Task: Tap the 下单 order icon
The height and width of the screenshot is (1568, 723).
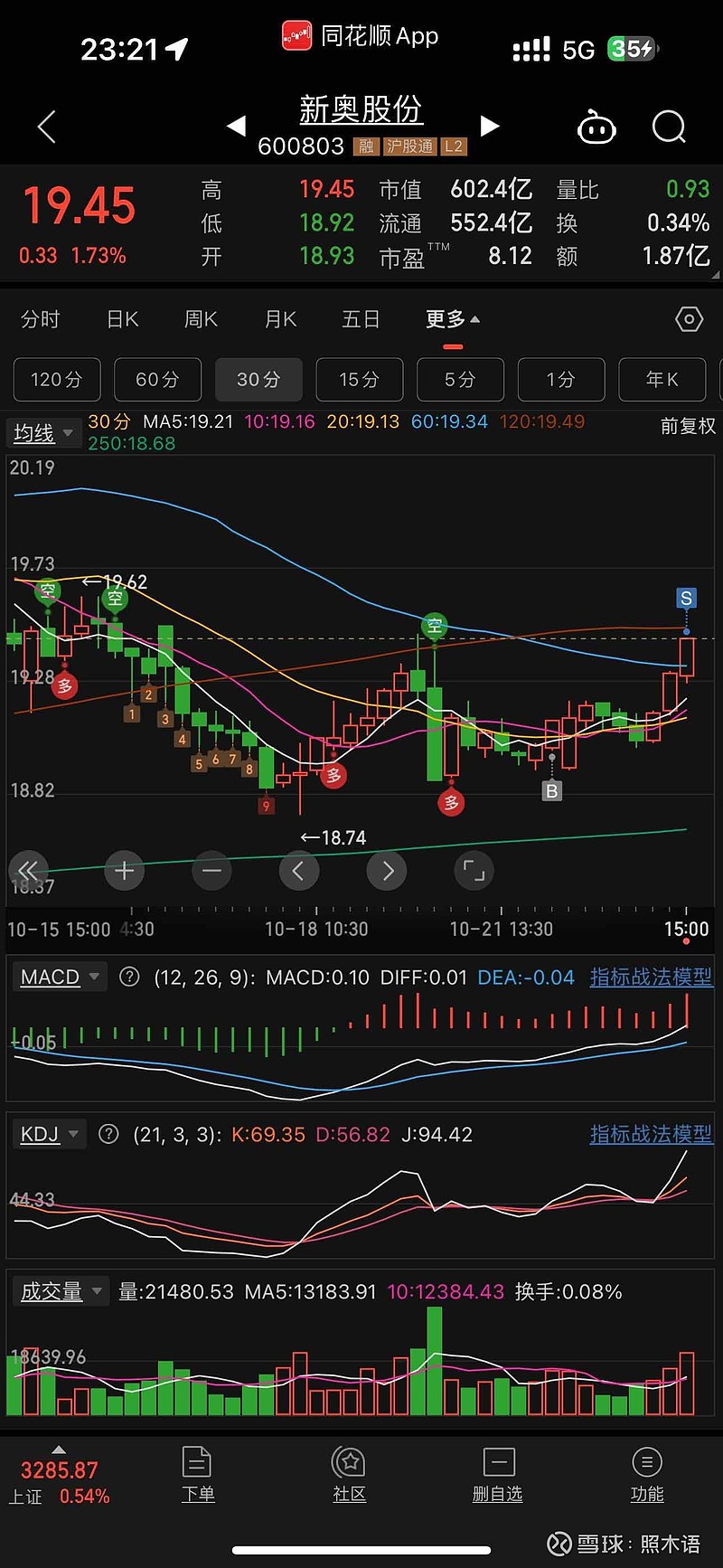Action: coord(197,1475)
